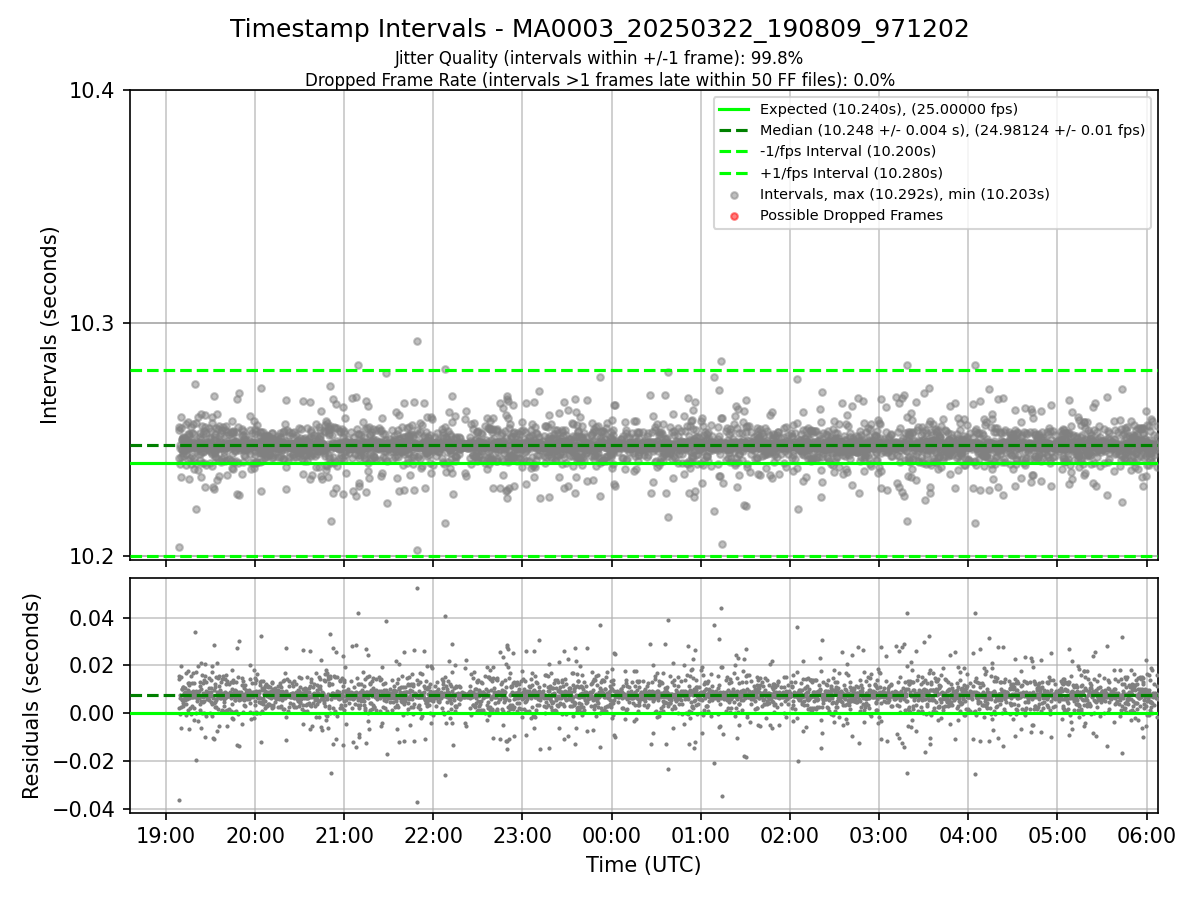Click the dark green dashed Median legend sample

tap(735, 130)
